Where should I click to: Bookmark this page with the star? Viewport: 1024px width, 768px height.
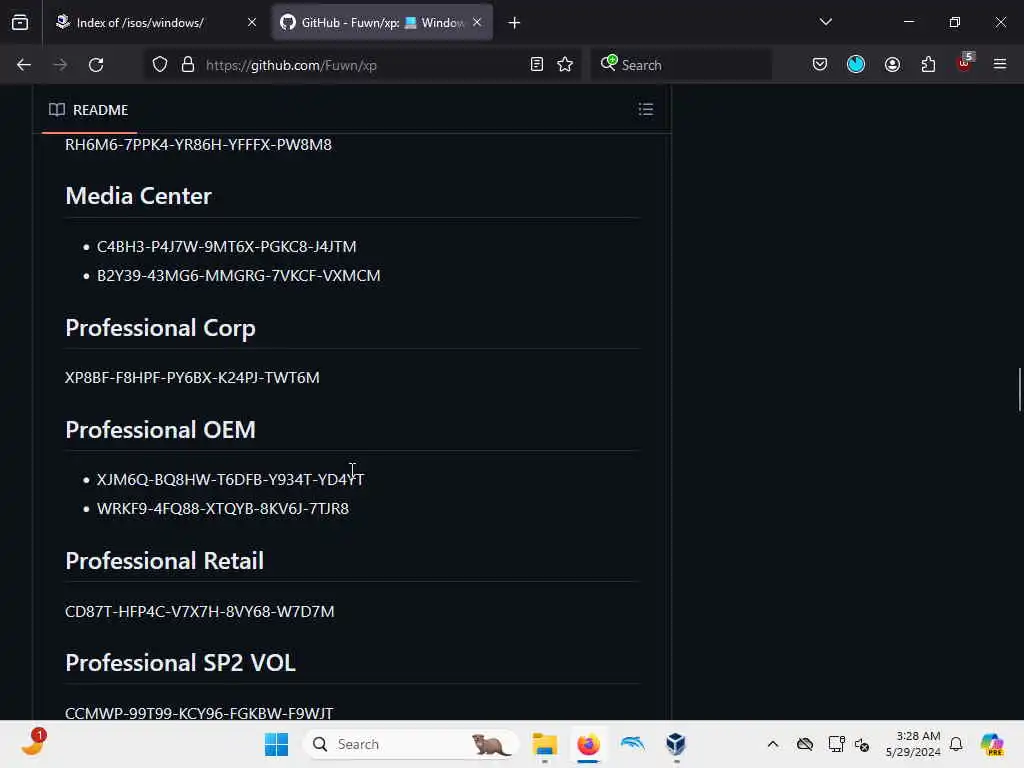[x=565, y=65]
